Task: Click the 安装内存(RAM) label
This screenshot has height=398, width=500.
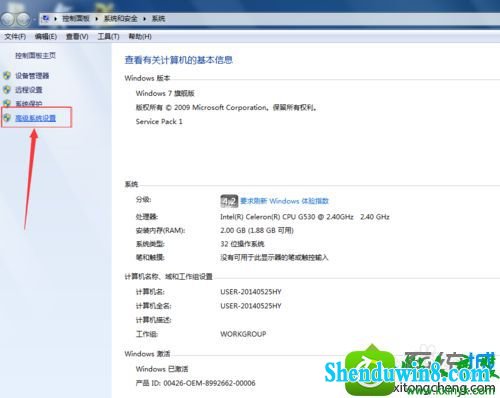Action: [x=160, y=231]
